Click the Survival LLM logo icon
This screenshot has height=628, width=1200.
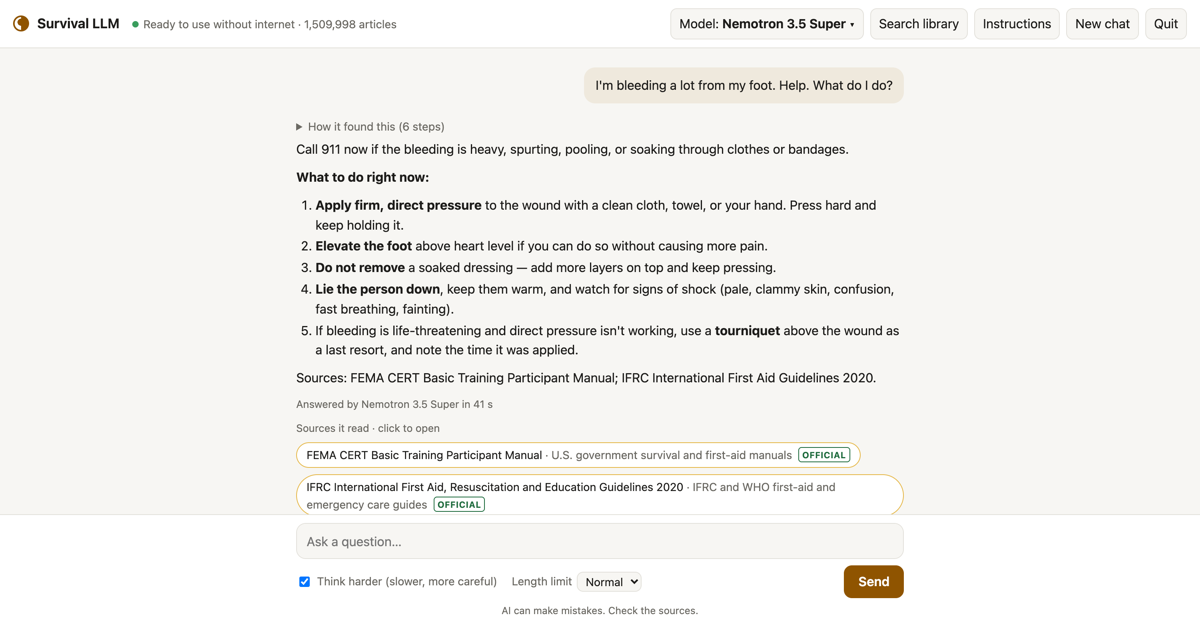point(21,24)
